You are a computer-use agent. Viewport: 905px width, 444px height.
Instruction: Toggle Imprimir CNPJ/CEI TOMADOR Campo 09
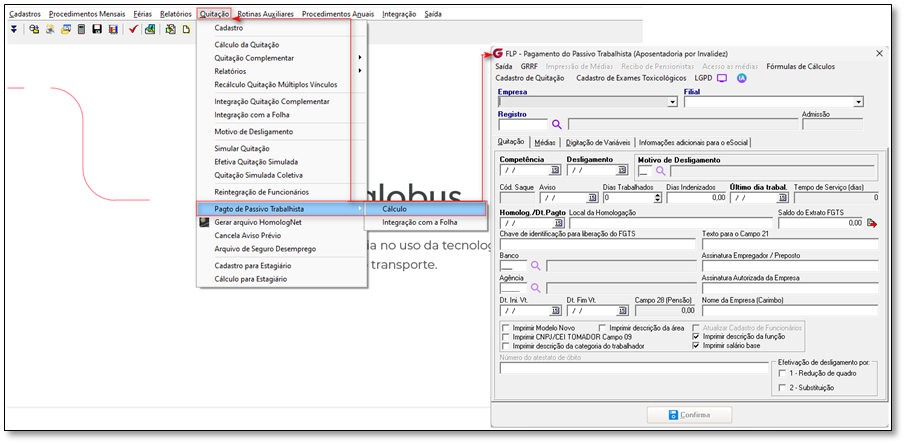click(x=506, y=336)
